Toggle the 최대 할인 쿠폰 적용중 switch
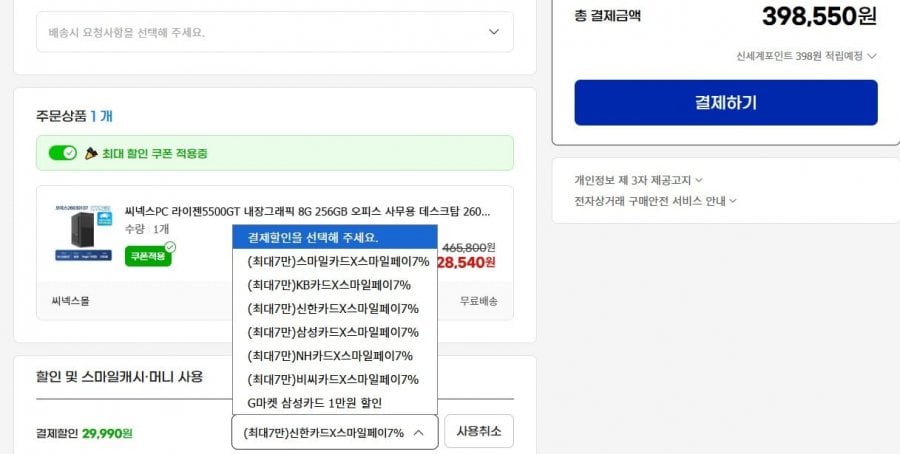This screenshot has width=900, height=454. tap(63, 153)
